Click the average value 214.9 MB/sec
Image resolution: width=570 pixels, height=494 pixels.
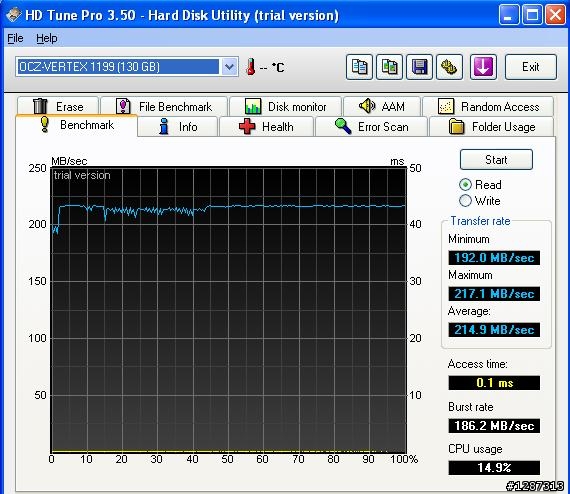pos(494,330)
